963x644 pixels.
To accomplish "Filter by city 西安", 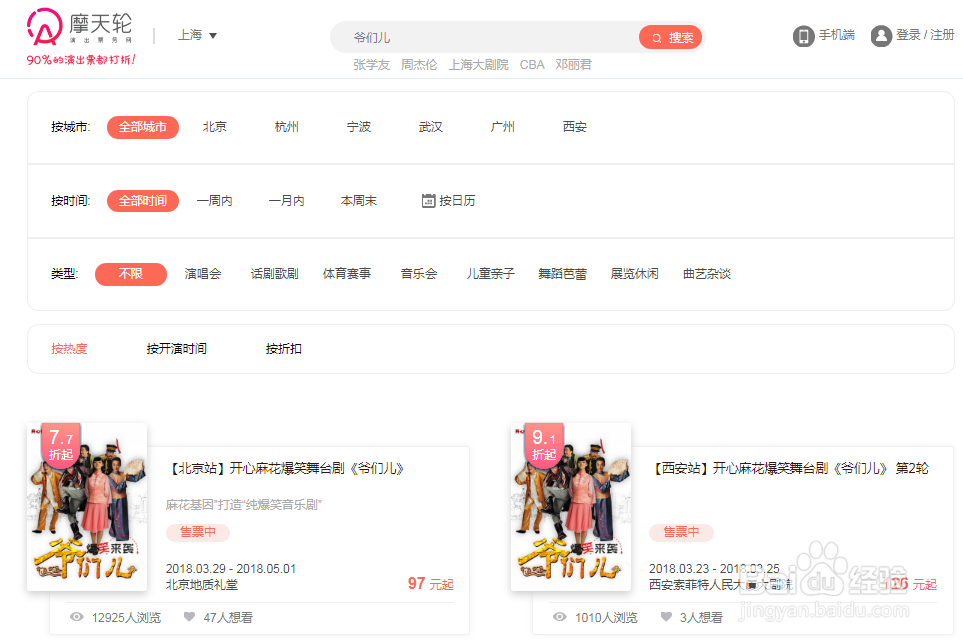I will pyautogui.click(x=575, y=127).
